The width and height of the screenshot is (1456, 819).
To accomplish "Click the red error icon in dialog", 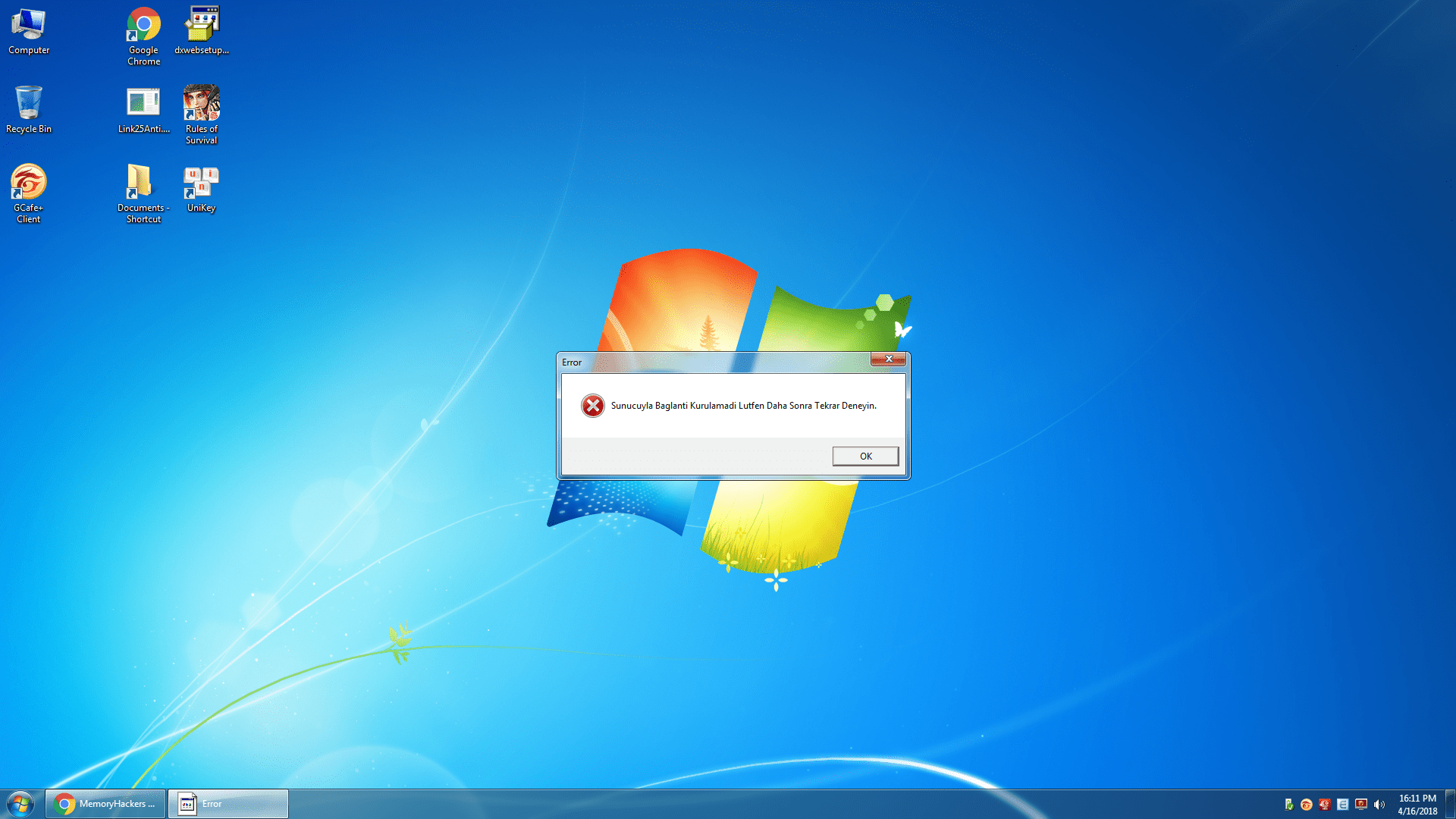I will (x=593, y=406).
